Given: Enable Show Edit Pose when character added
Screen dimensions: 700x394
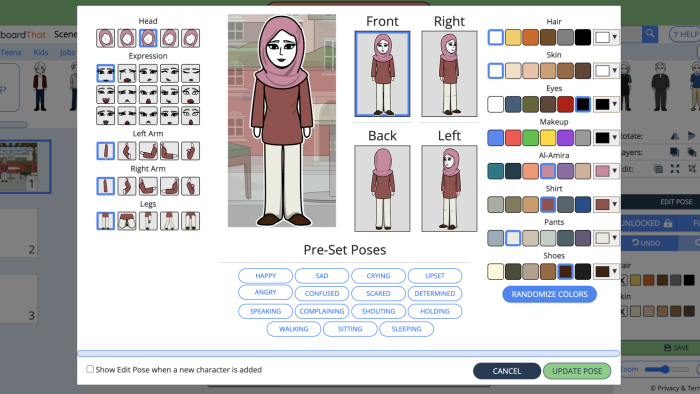Looking at the screenshot, I should click(x=90, y=369).
